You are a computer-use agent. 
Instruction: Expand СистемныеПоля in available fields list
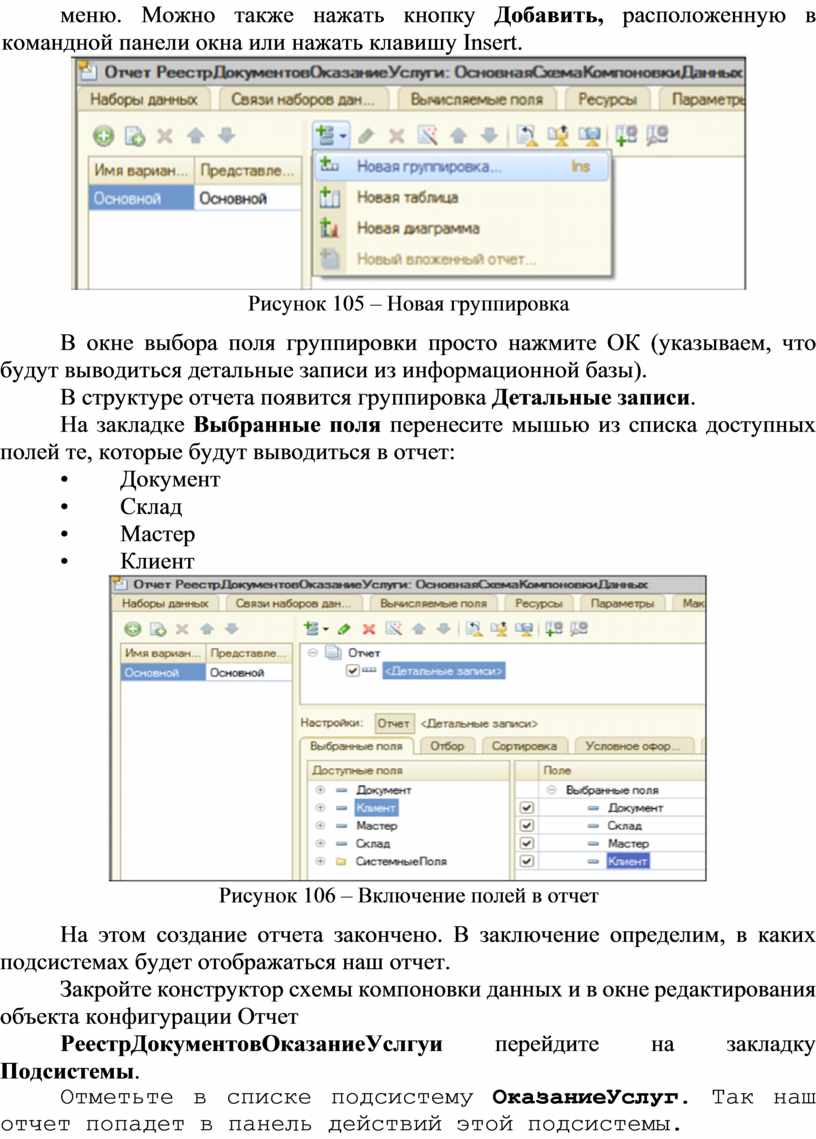click(320, 862)
